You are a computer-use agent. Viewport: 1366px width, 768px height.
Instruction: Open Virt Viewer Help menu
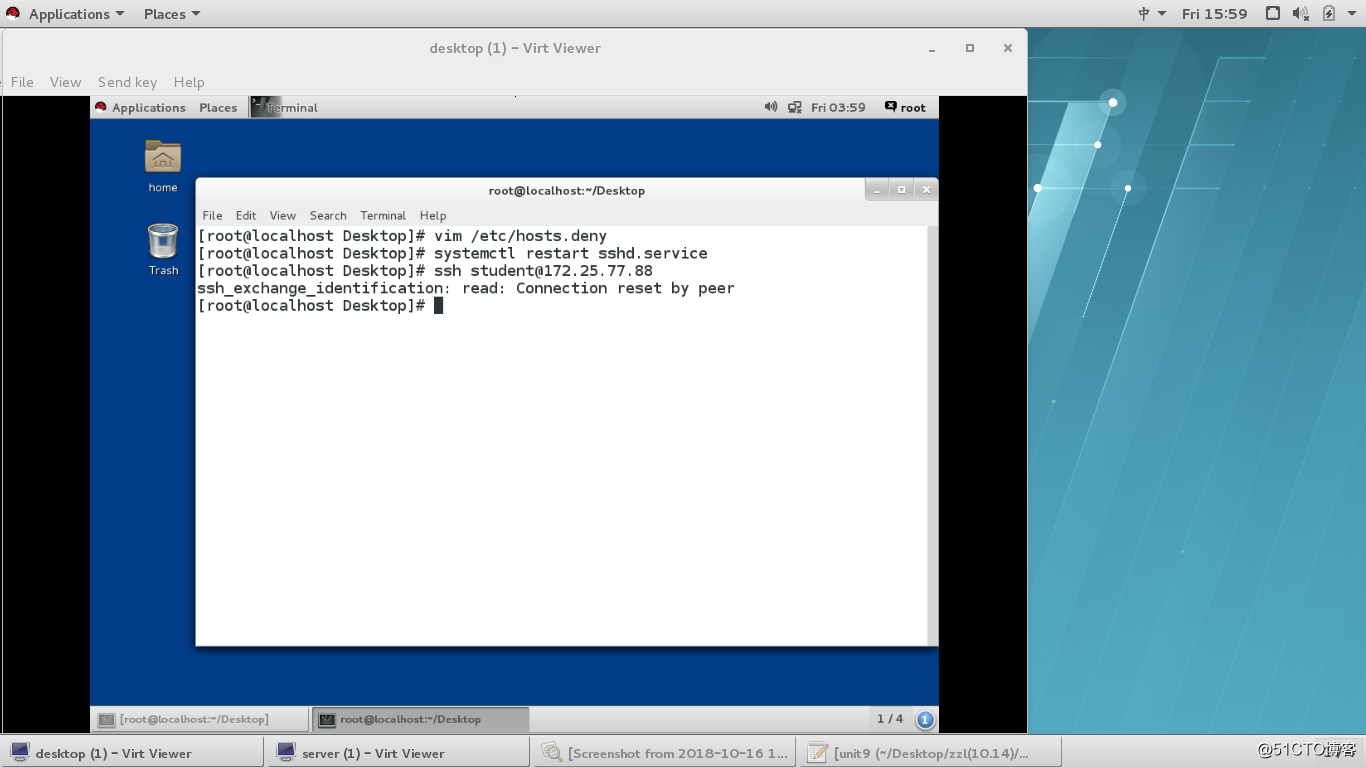(189, 82)
